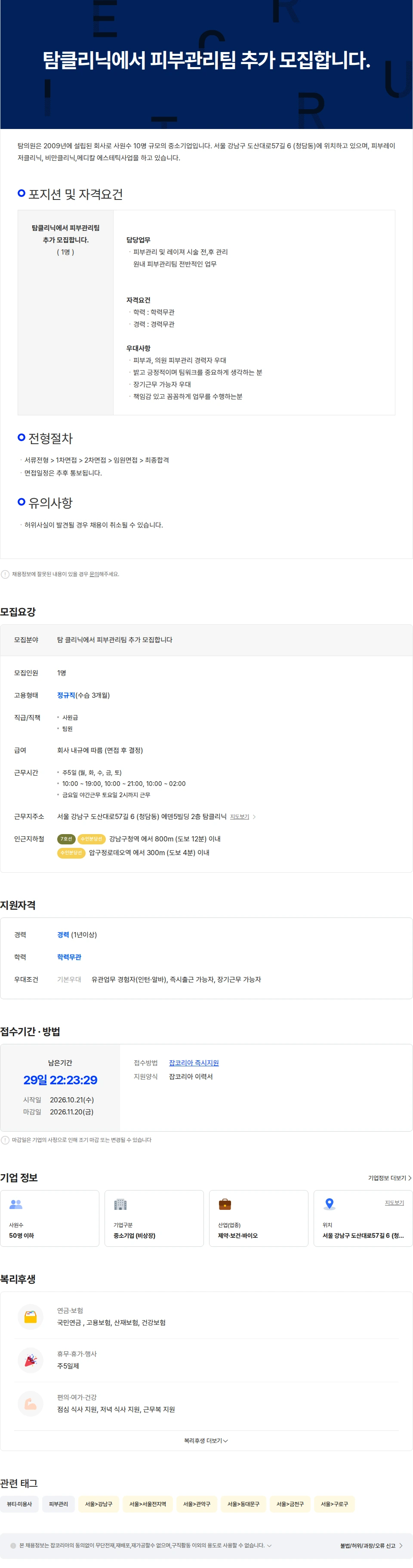
Task: Click the 기업구분 중소기업 (비상장) card
Action: pyautogui.click(x=154, y=1218)
